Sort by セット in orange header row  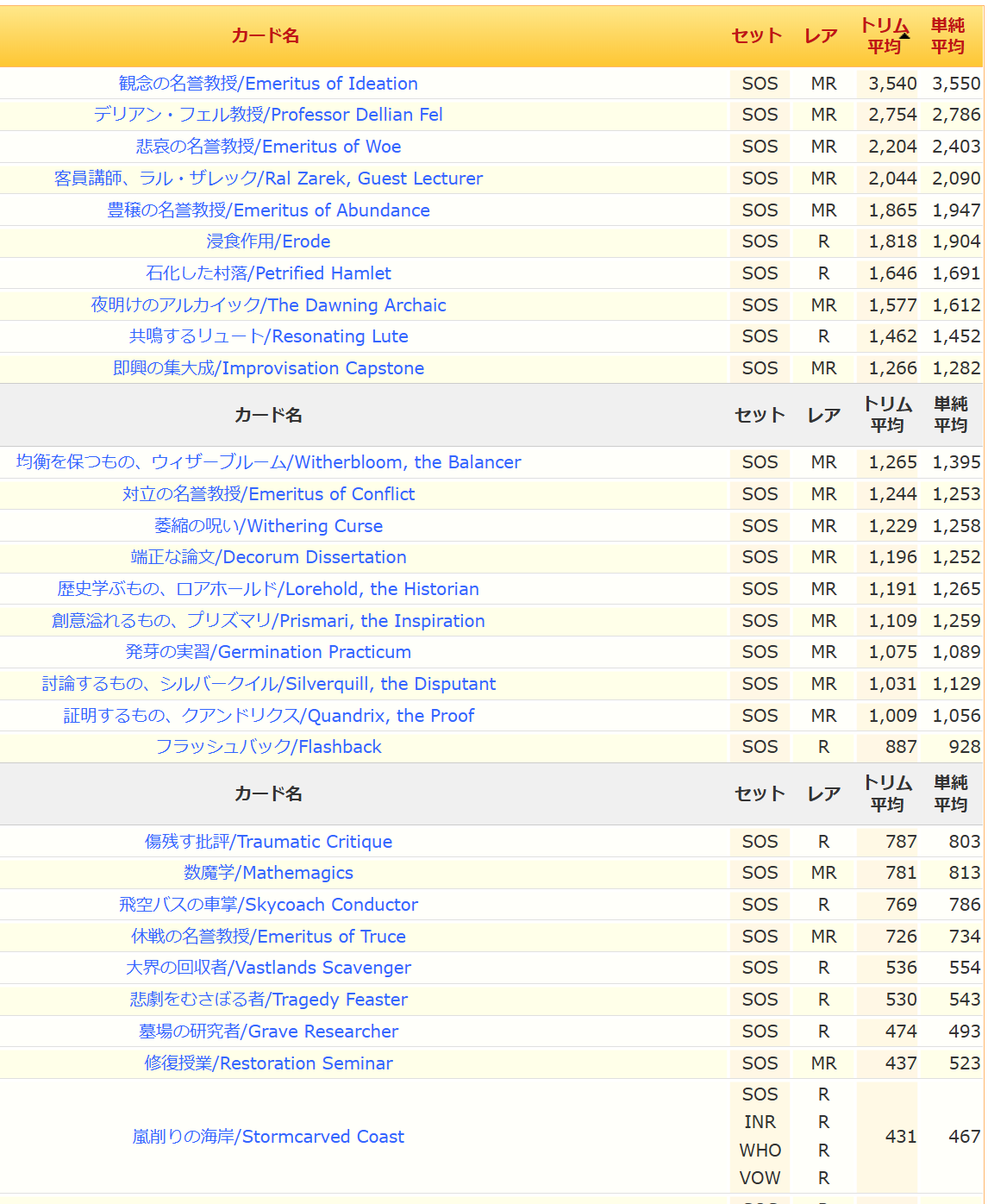pos(756,36)
